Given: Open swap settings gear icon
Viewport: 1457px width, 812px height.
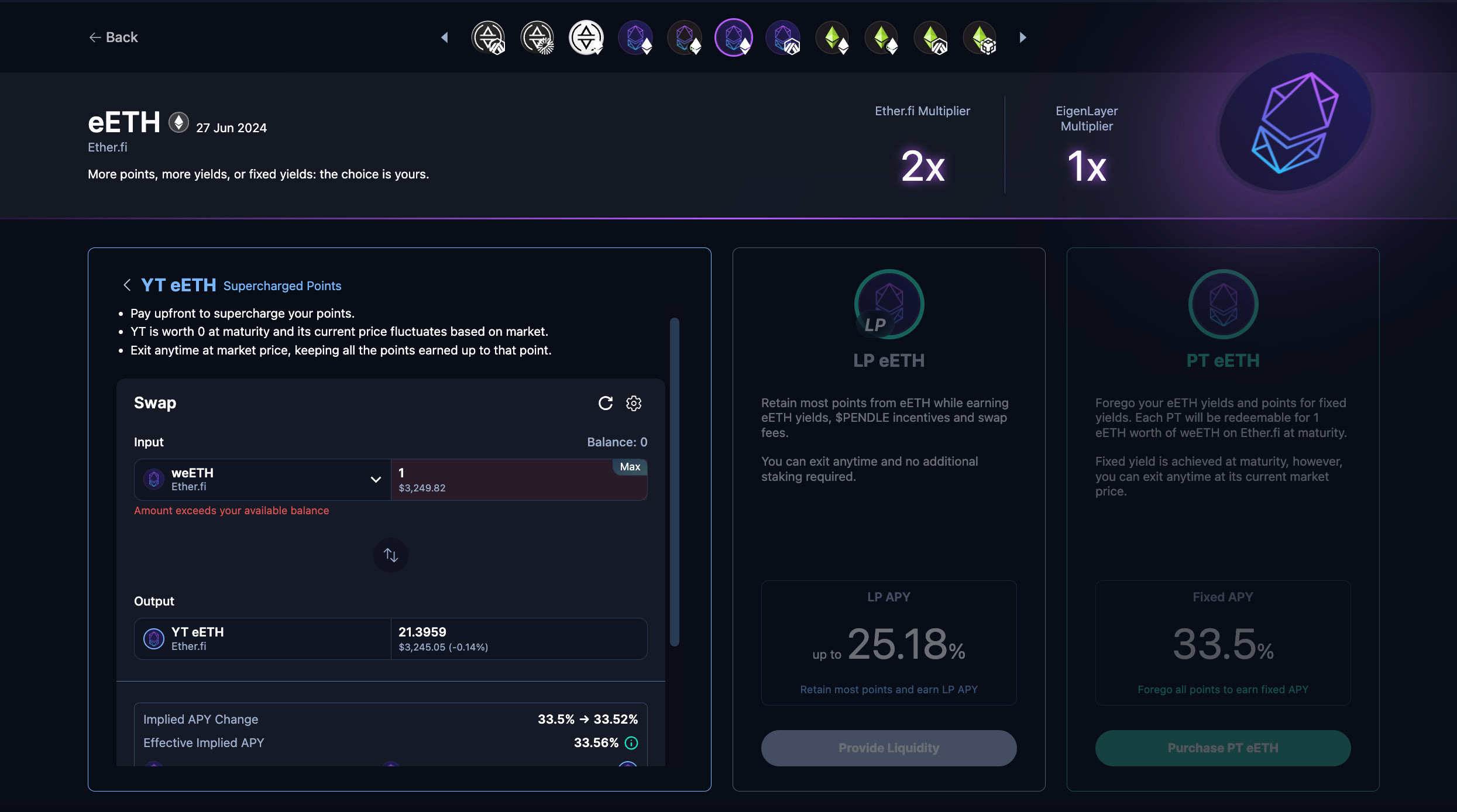Looking at the screenshot, I should tap(634, 403).
